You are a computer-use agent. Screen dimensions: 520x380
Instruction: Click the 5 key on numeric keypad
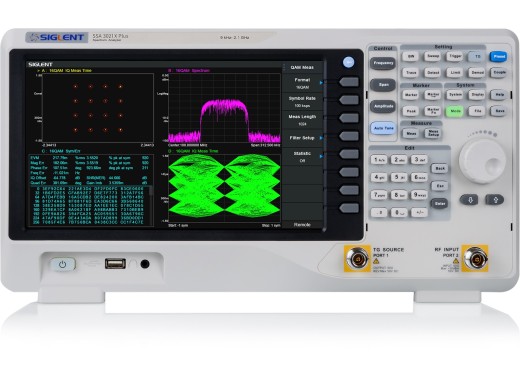(399, 177)
